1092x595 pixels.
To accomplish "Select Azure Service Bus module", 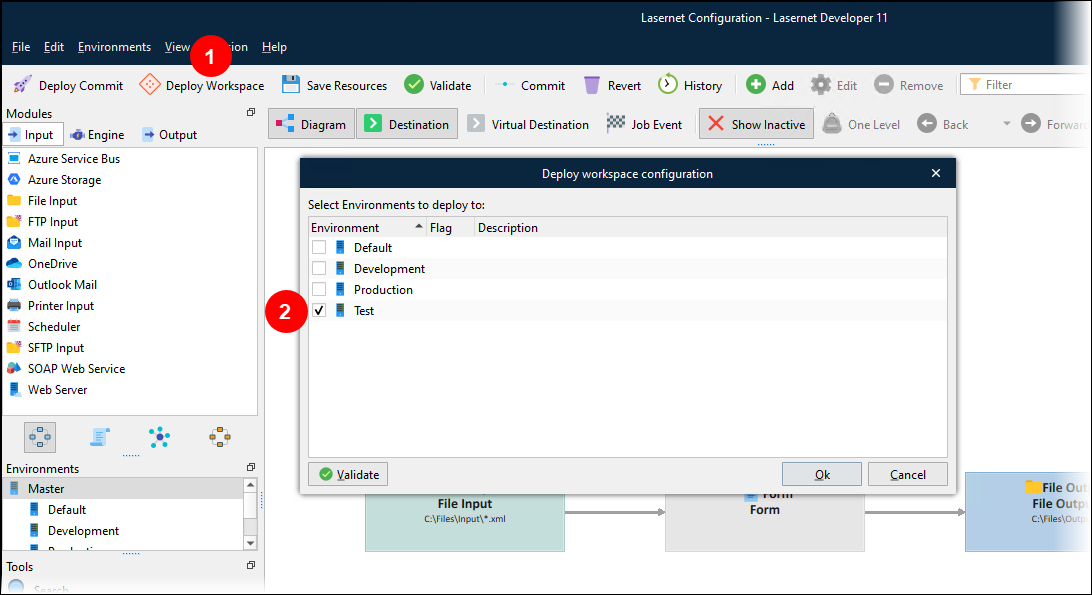I will click(x=74, y=159).
